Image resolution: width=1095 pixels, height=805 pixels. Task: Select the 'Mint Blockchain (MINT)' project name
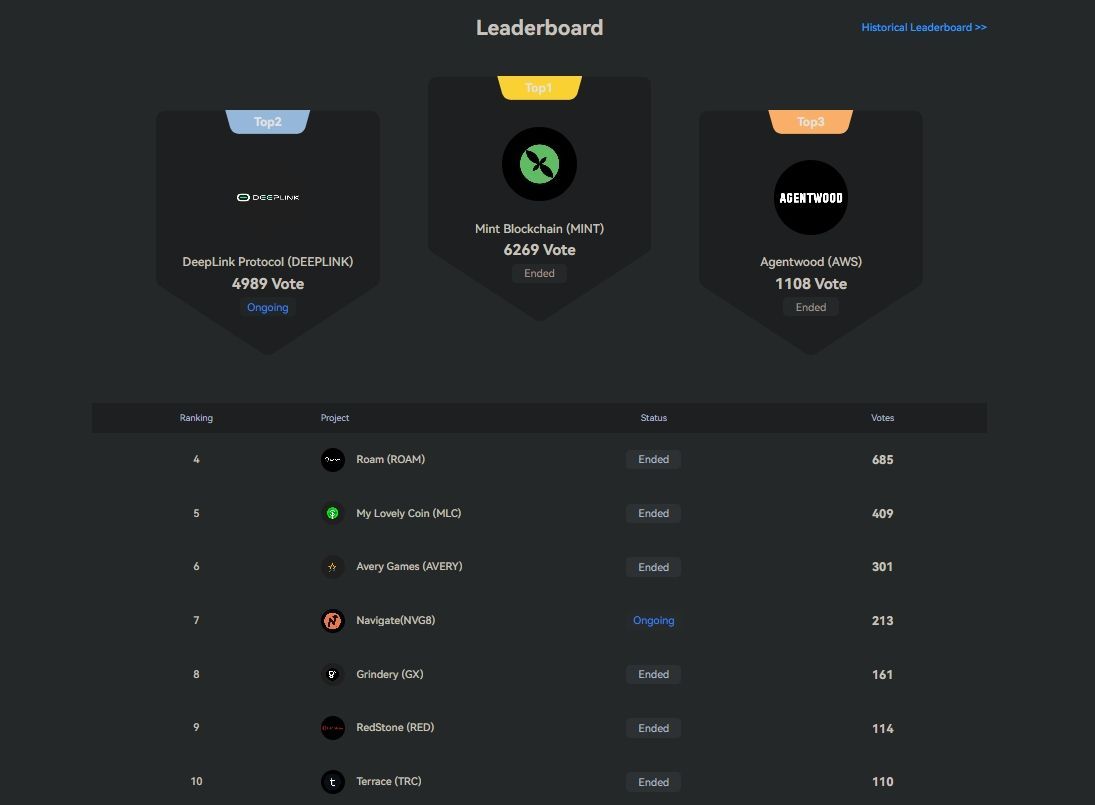point(539,229)
